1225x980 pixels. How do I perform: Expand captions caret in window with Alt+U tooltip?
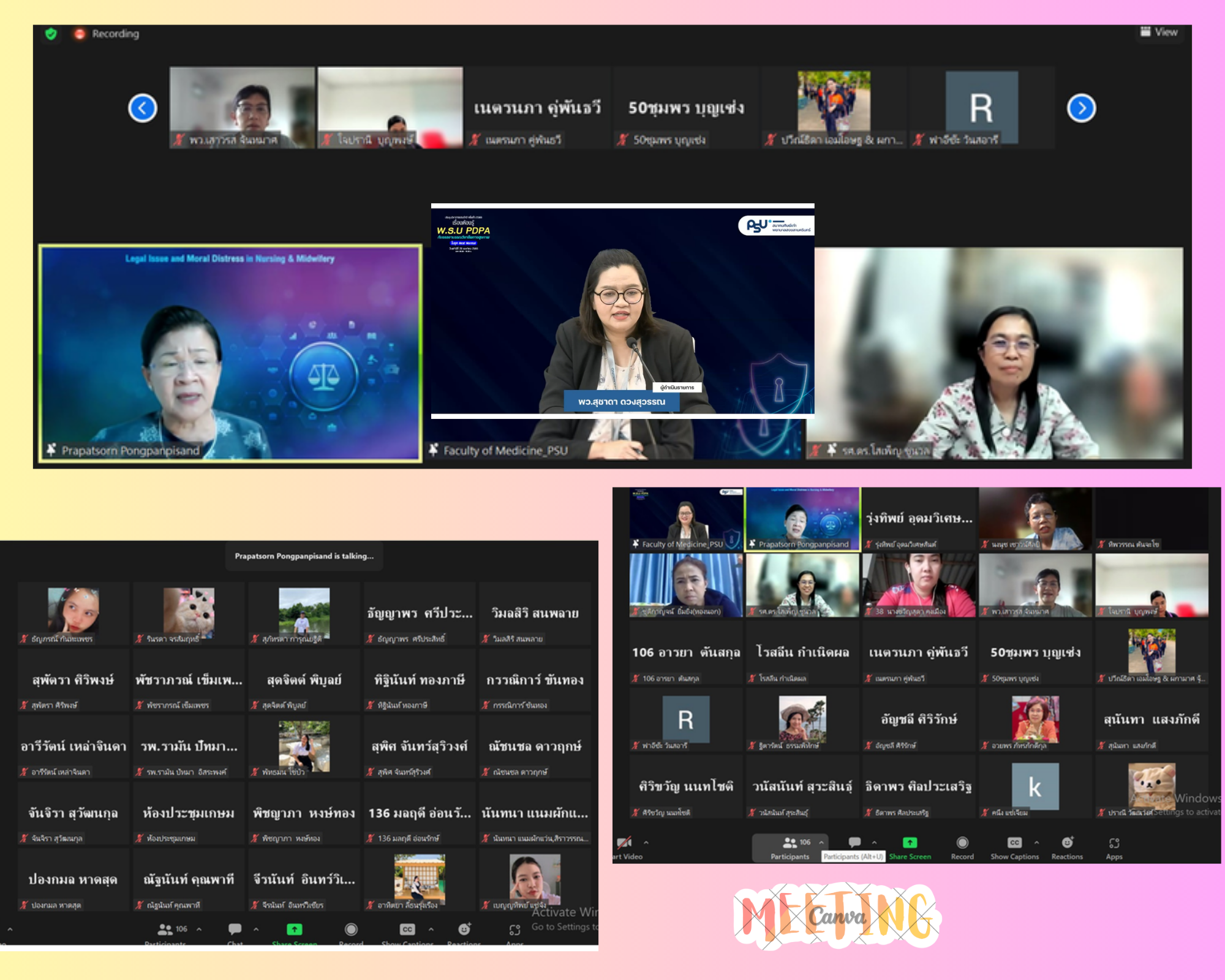pos(1036,842)
